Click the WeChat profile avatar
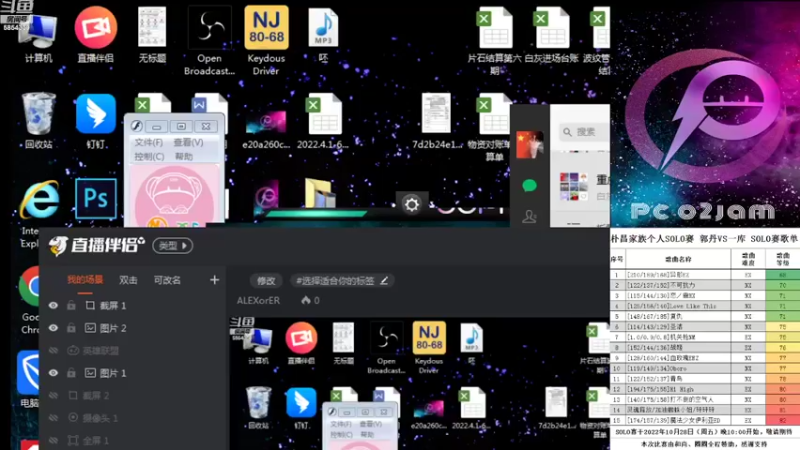Image resolution: width=800 pixels, height=450 pixels. pos(530,144)
